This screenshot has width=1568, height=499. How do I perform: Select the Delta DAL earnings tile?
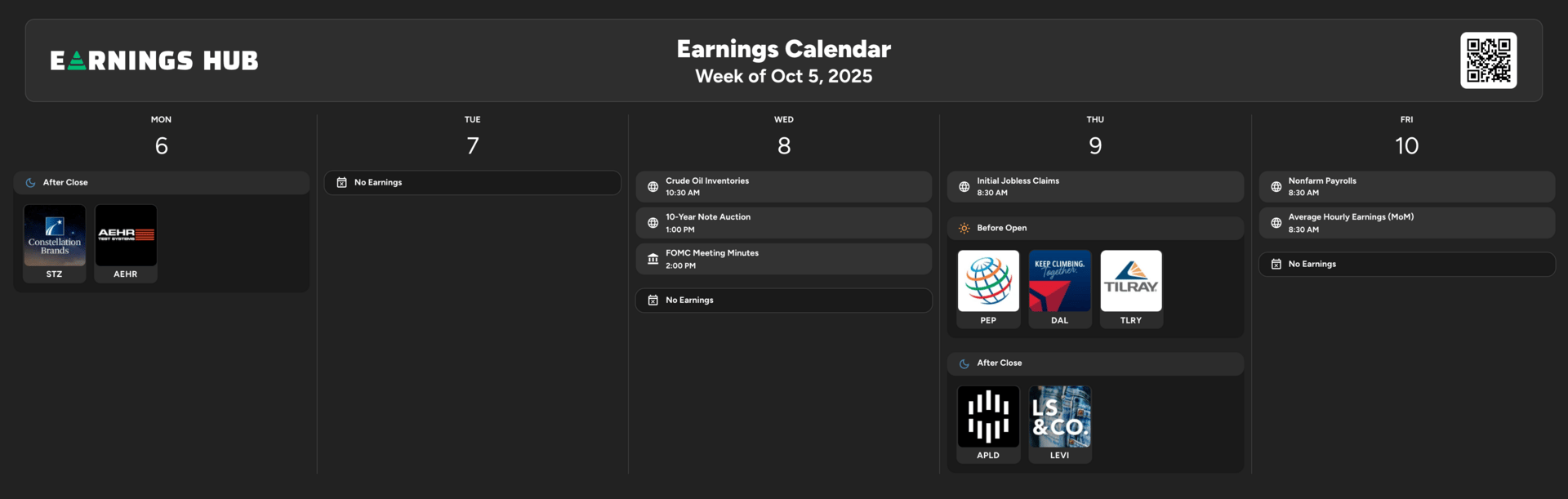click(1060, 289)
